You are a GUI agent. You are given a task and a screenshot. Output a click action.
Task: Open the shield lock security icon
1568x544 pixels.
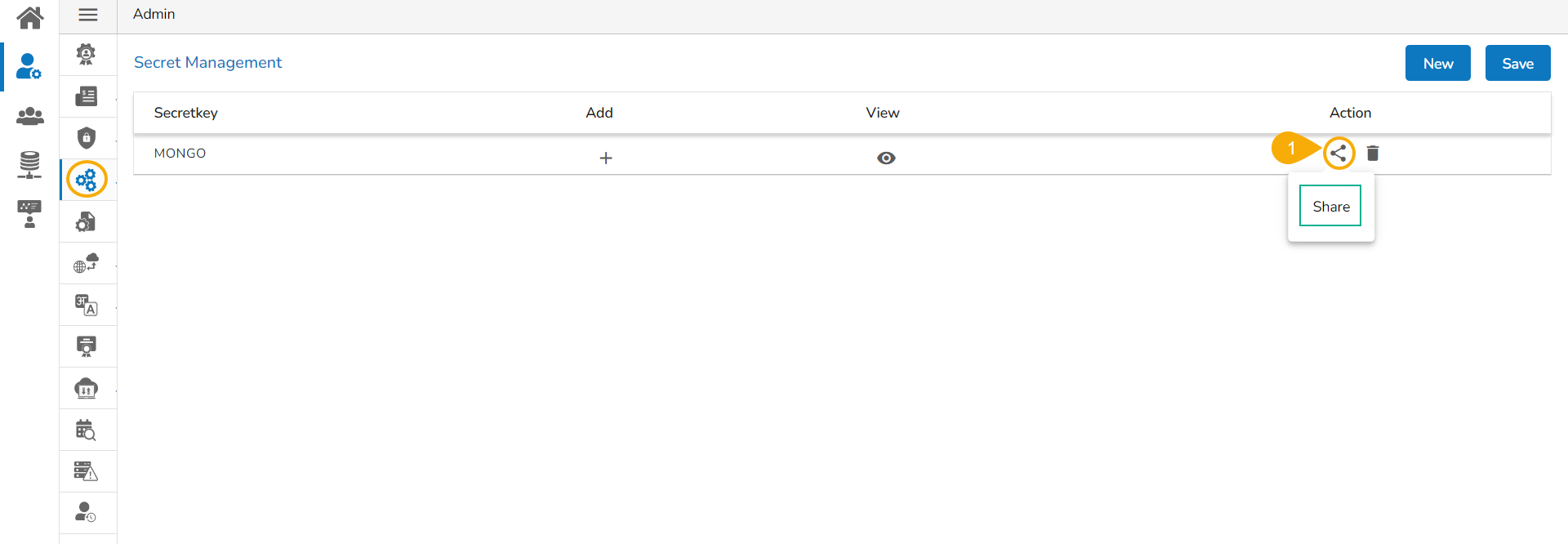pos(87,137)
